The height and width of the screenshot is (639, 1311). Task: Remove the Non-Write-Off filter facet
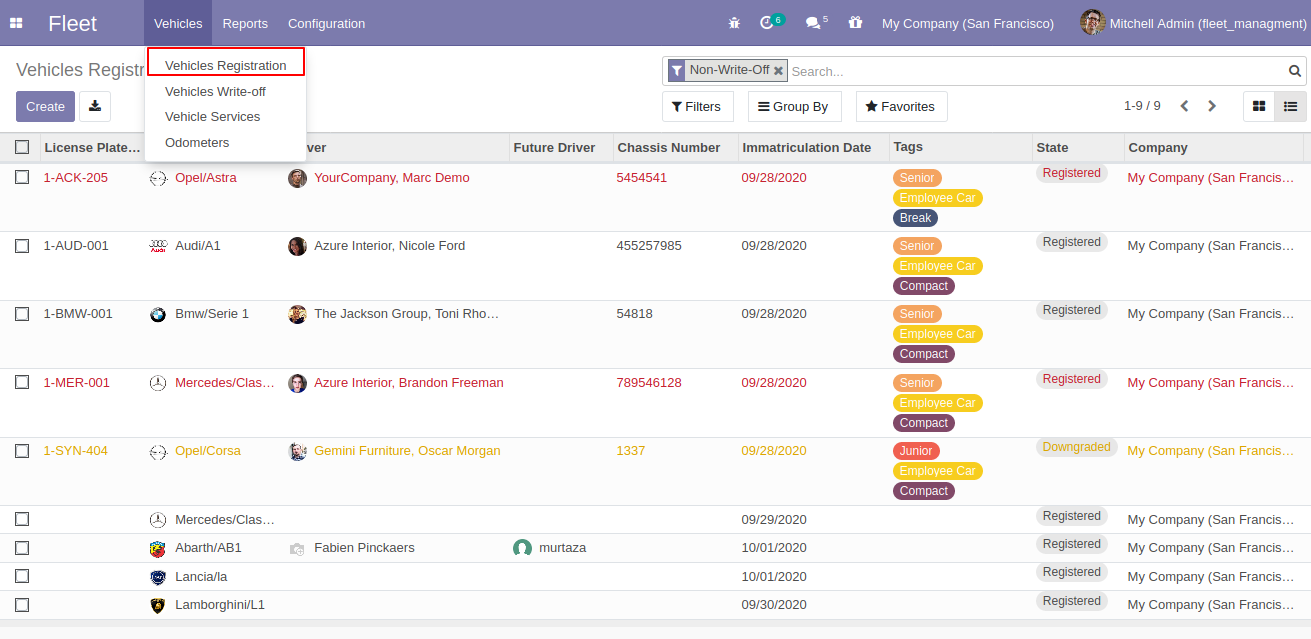coord(778,71)
